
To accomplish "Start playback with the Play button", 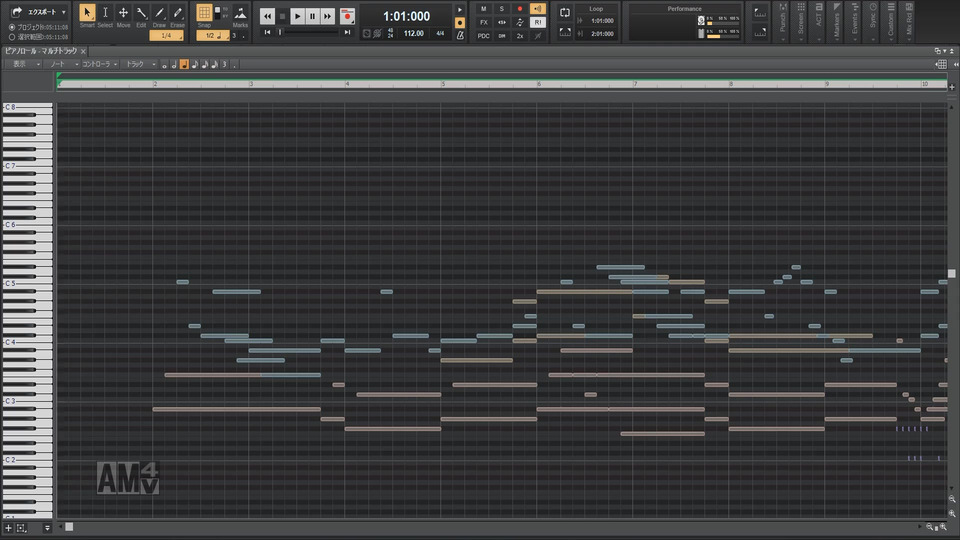I will point(297,16).
